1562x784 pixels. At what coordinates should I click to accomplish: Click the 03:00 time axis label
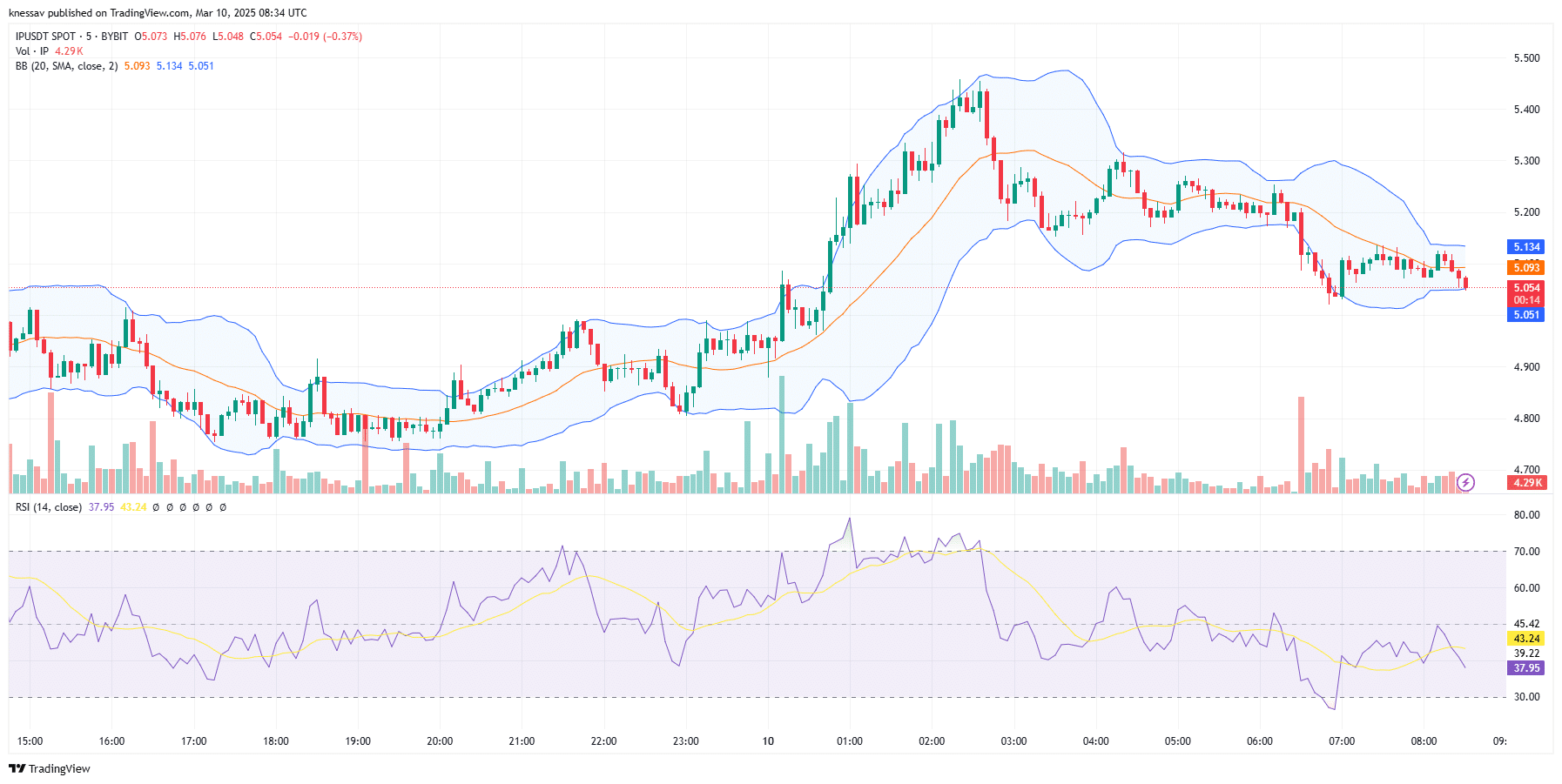pyautogui.click(x=1013, y=741)
